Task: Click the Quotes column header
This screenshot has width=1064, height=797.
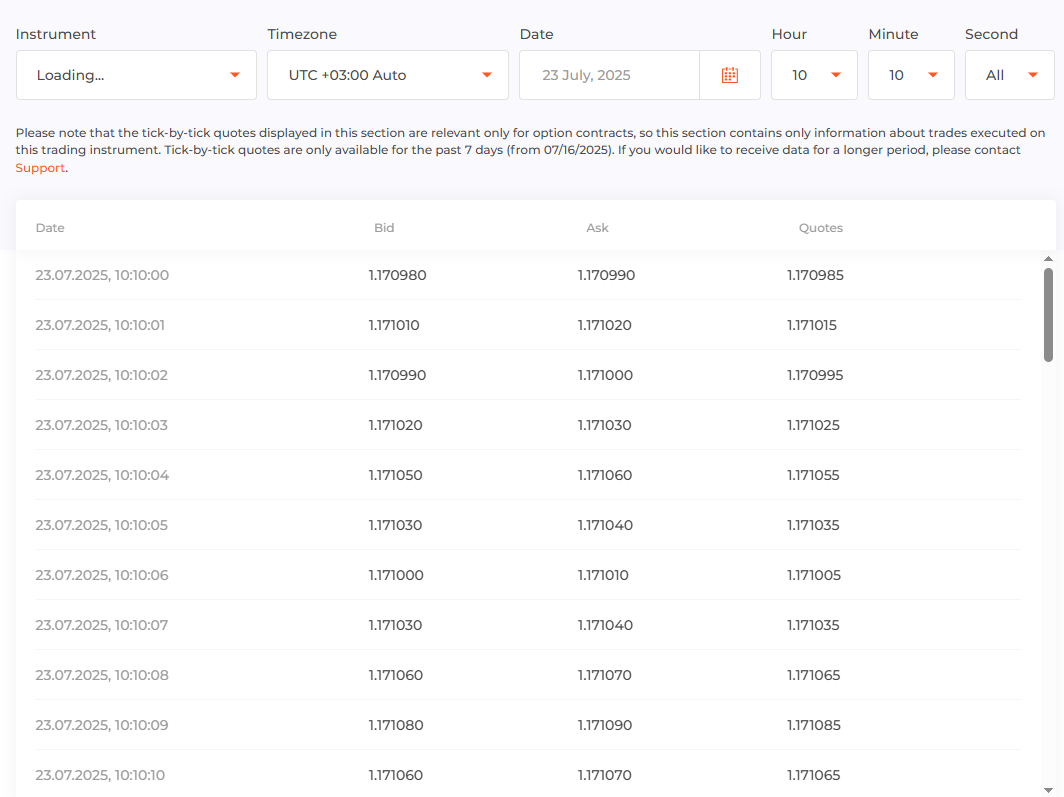Action: (820, 228)
